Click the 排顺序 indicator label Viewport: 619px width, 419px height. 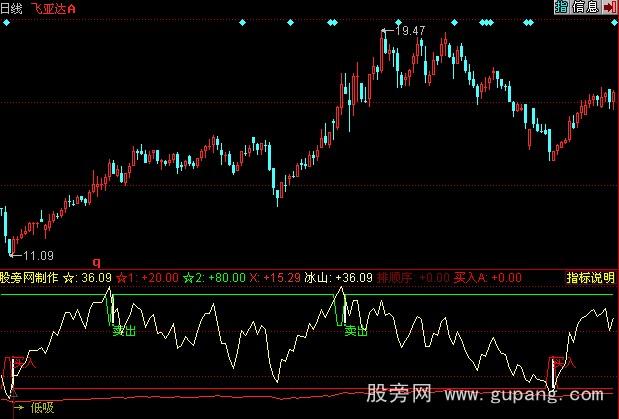coord(394,277)
